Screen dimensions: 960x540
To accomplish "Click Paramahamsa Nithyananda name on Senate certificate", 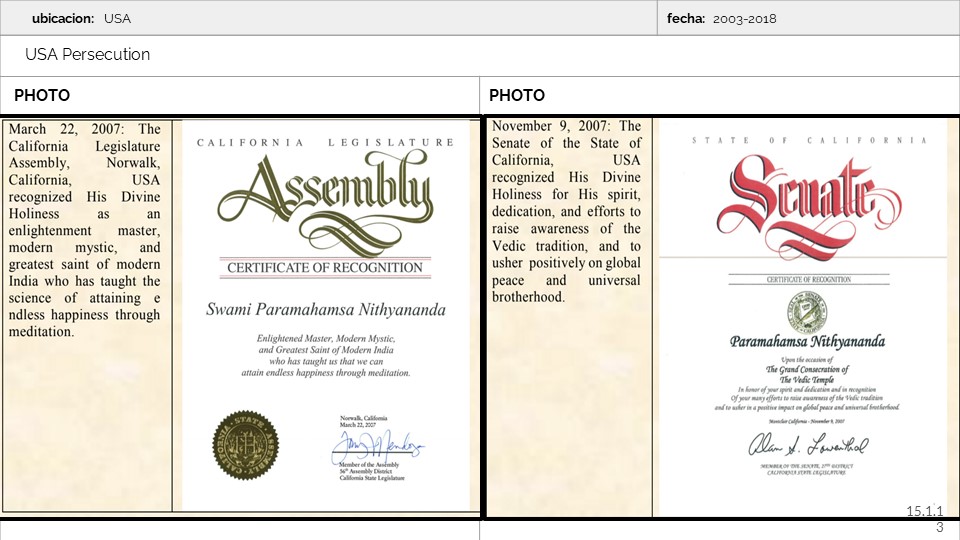I will [x=807, y=342].
